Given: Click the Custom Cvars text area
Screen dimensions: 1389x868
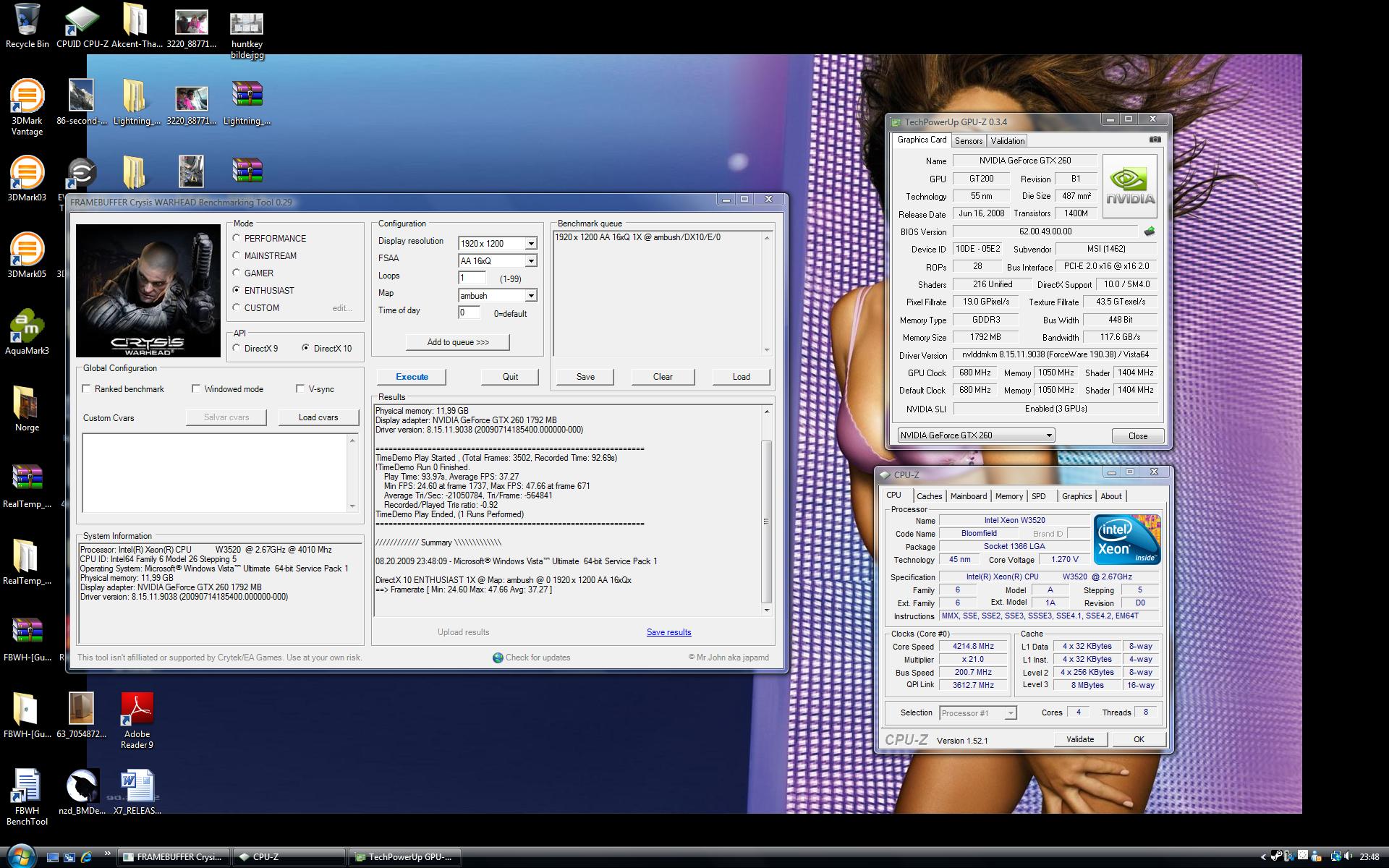Looking at the screenshot, I should pyautogui.click(x=220, y=472).
